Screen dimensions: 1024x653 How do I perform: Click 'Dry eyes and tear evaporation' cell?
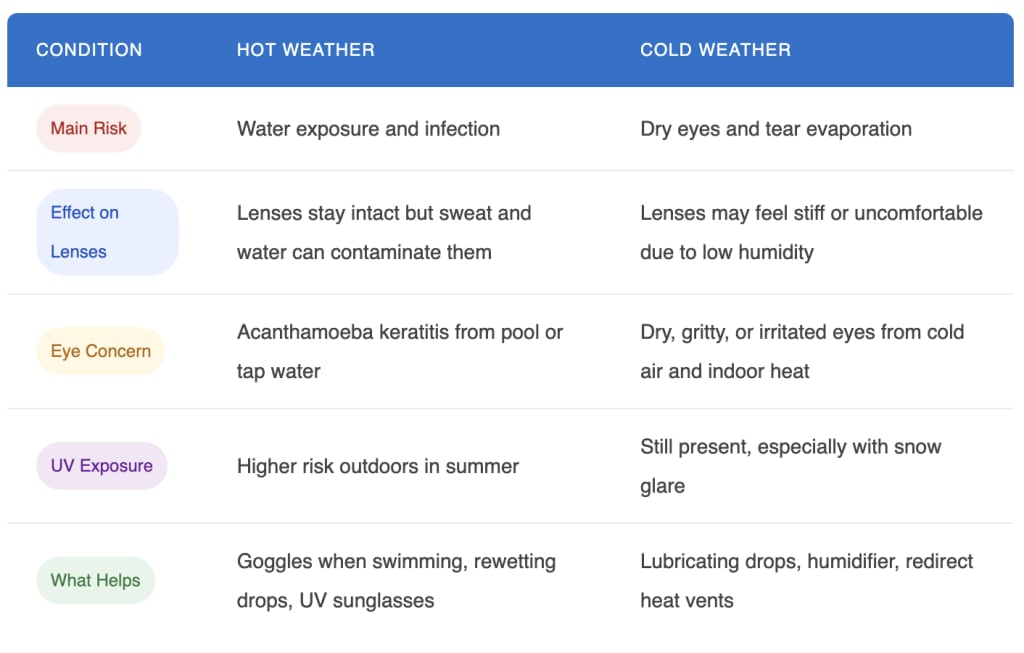[x=776, y=129]
